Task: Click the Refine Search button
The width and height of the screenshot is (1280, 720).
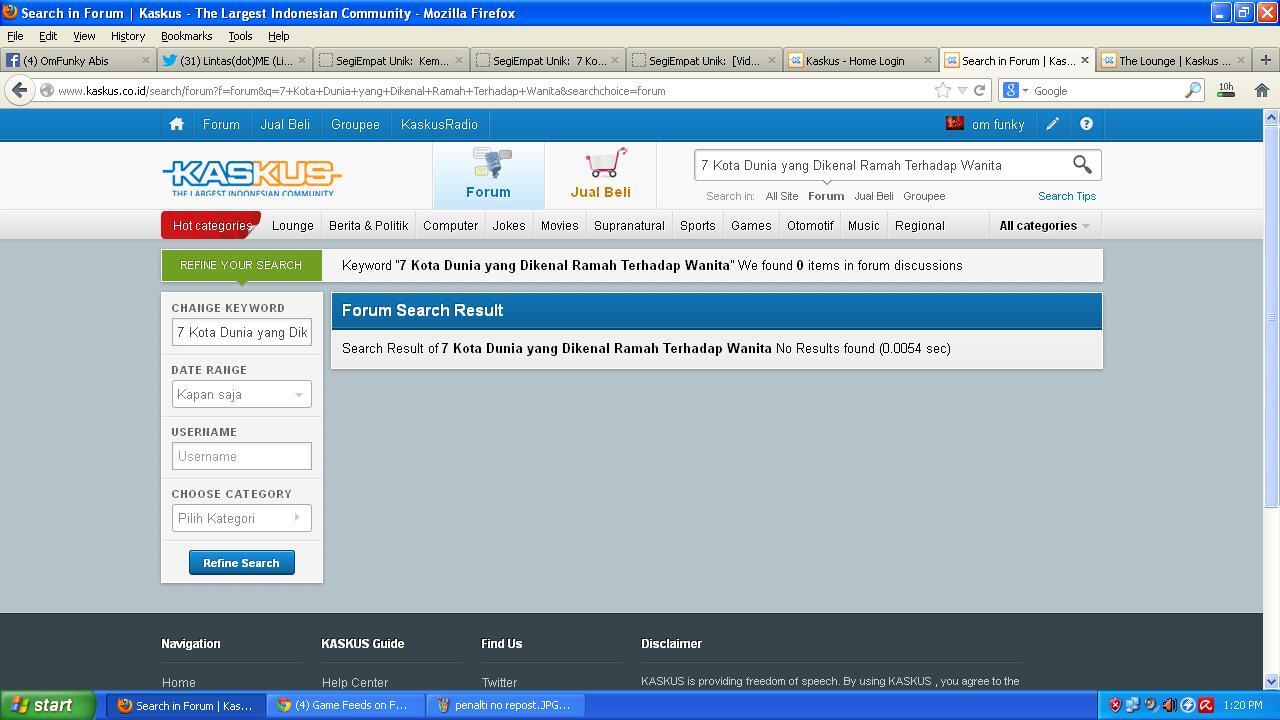Action: [x=241, y=563]
